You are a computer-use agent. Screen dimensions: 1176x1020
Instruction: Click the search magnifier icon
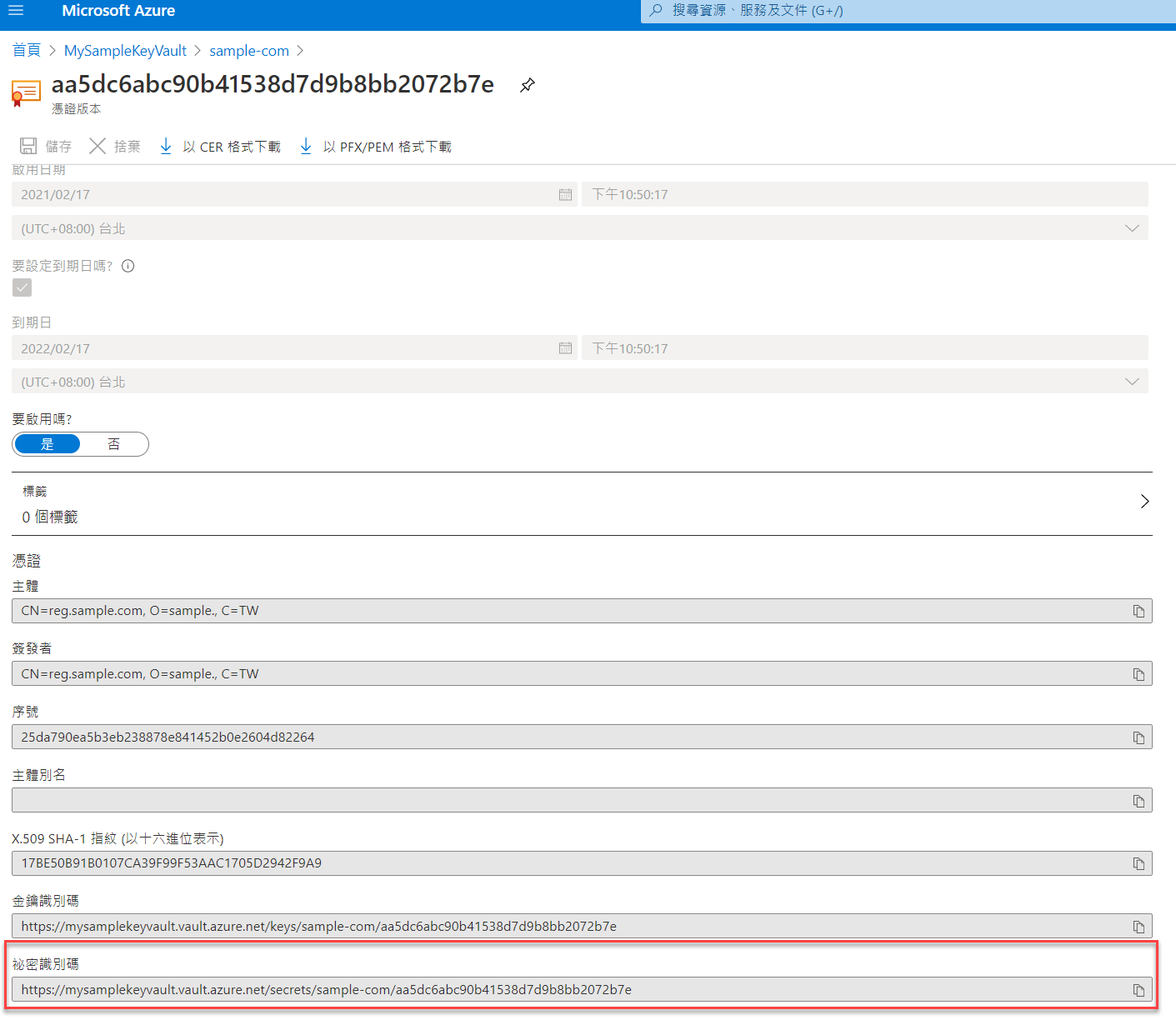pyautogui.click(x=656, y=10)
